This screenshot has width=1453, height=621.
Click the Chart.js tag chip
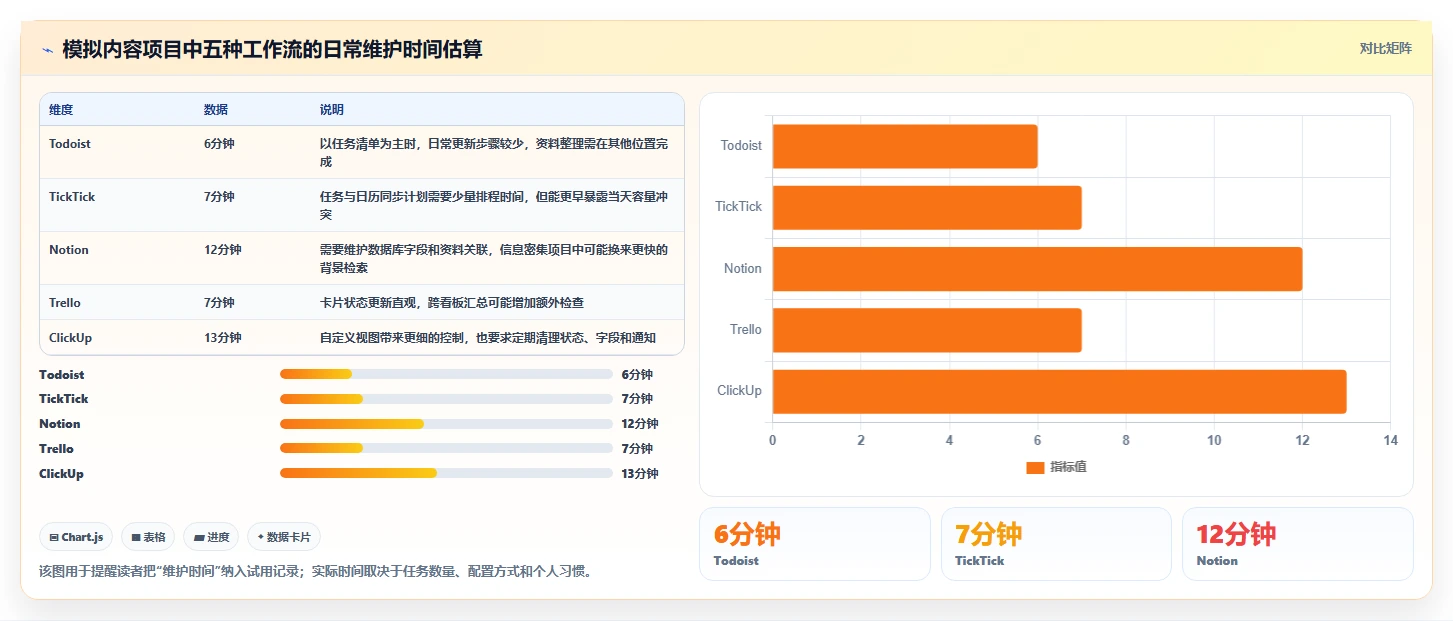click(77, 537)
